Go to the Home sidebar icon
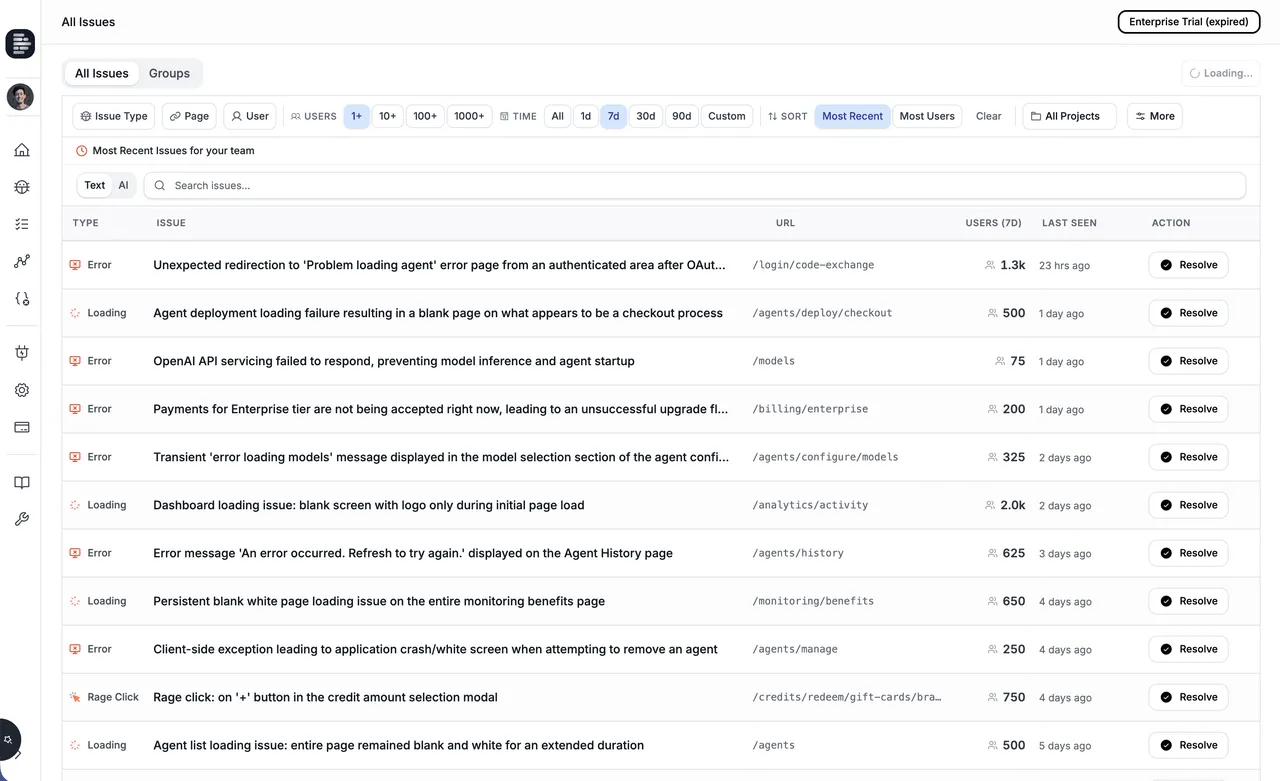Screen dimensions: 1280x781 (21, 150)
